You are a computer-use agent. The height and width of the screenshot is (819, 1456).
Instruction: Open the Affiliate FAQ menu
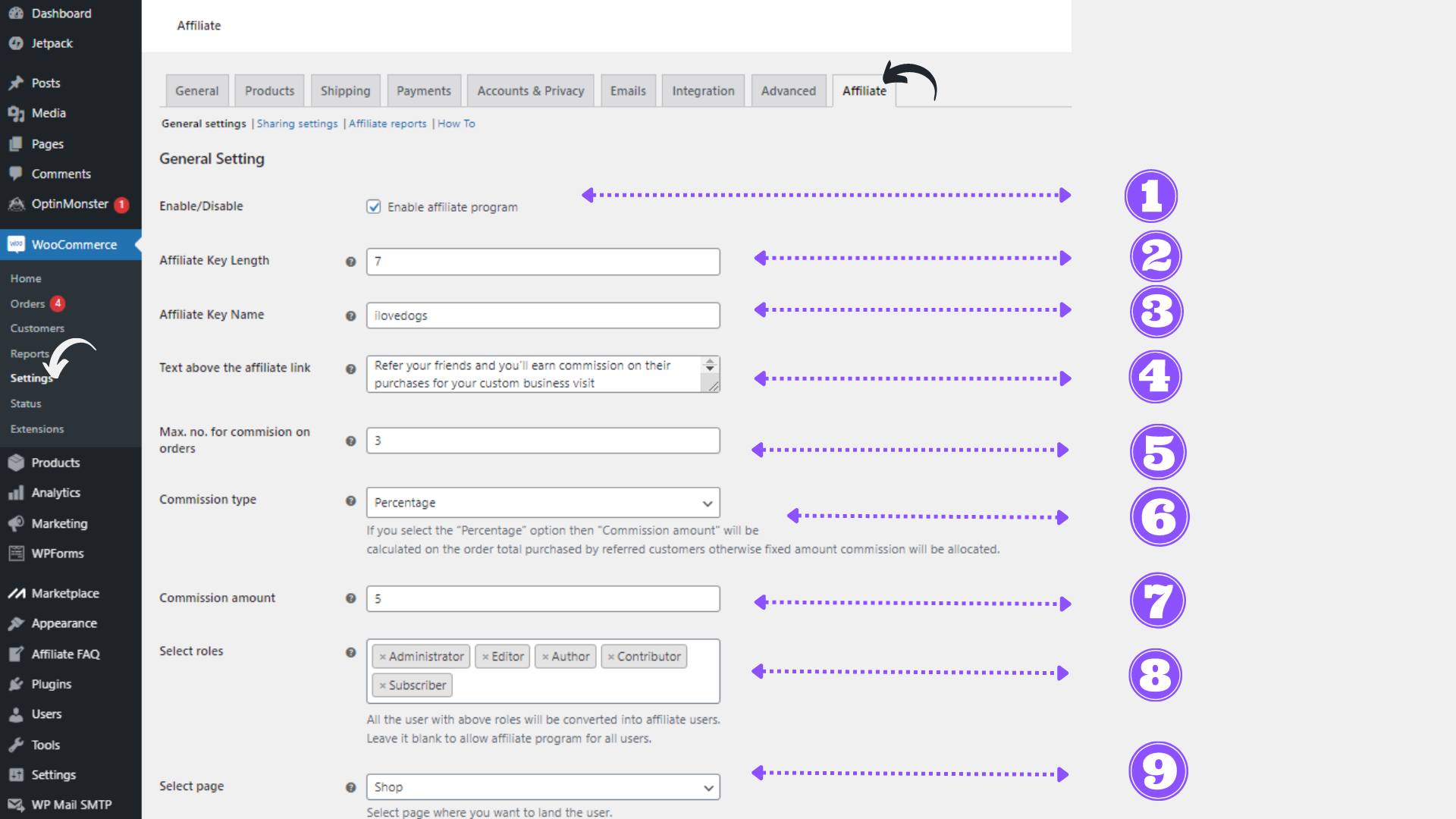click(64, 653)
